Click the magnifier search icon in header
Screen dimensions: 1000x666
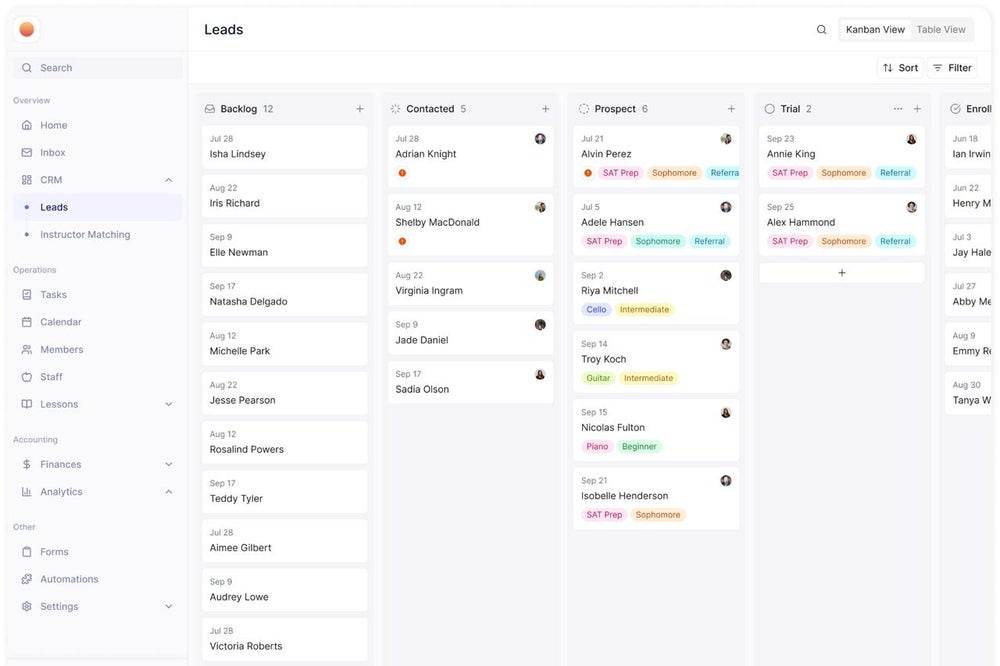pos(821,30)
